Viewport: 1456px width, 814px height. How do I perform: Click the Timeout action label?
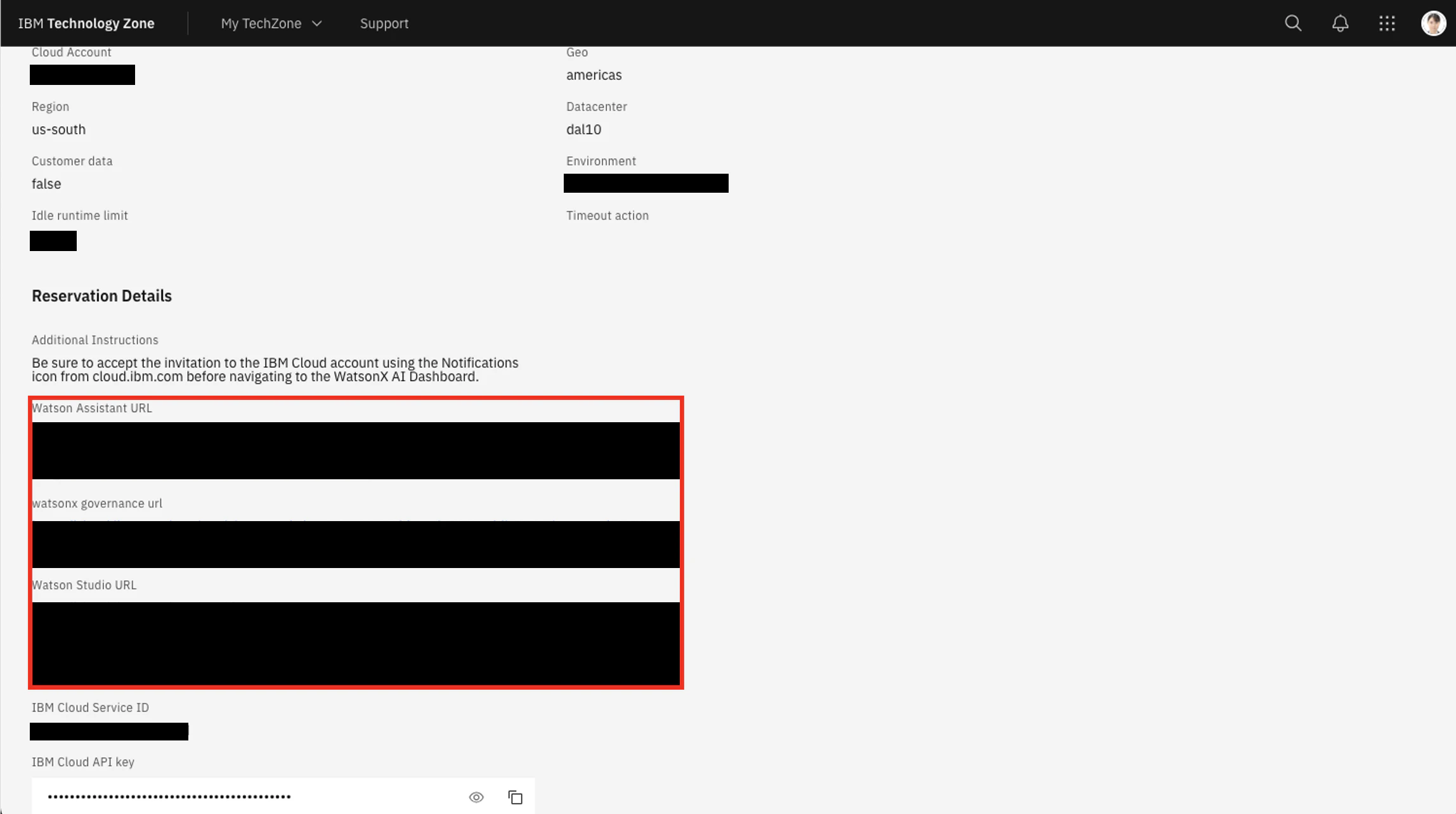(x=607, y=216)
